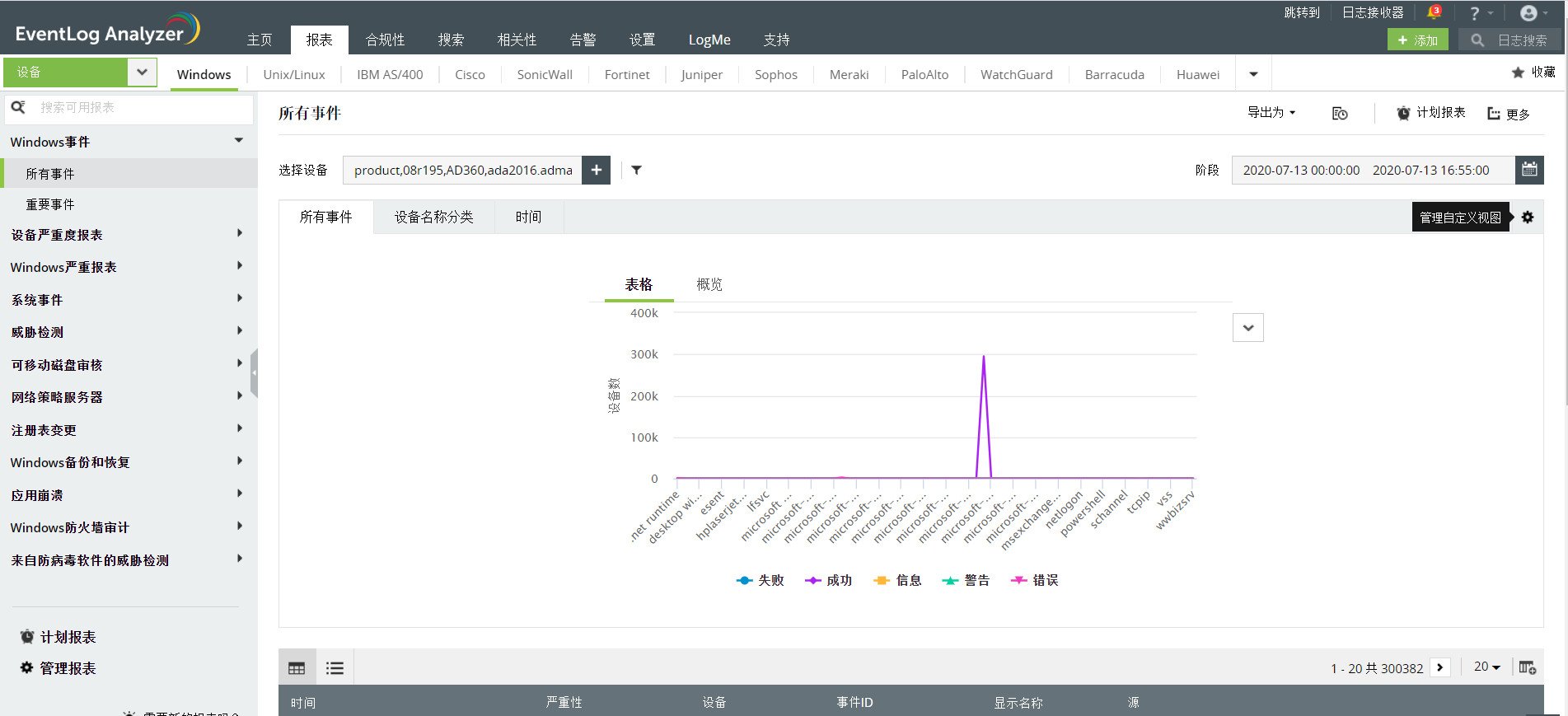Open custom view settings gear
The width and height of the screenshot is (1568, 716).
pyautogui.click(x=1528, y=218)
